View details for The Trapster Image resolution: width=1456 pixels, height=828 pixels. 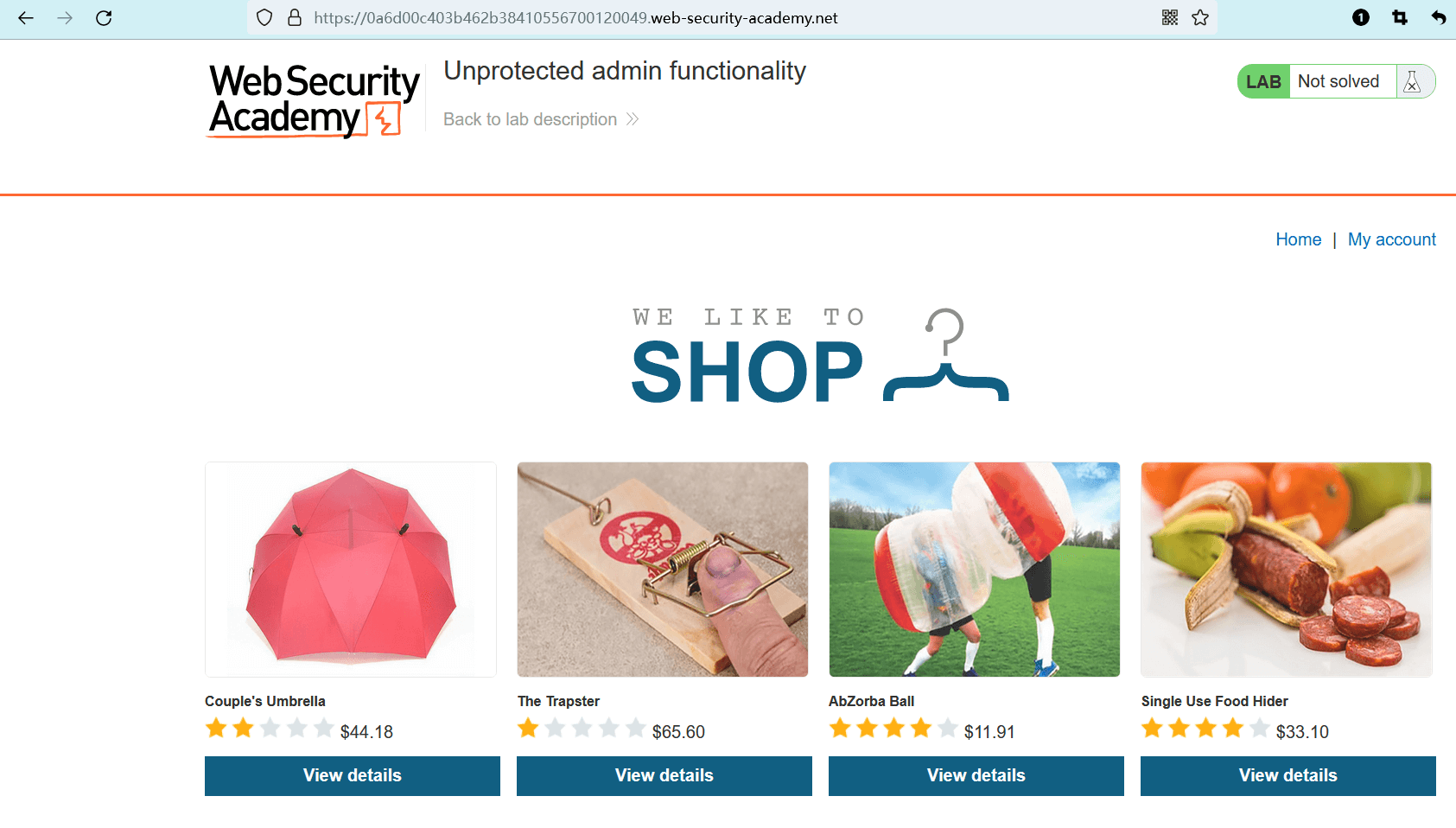click(x=664, y=775)
